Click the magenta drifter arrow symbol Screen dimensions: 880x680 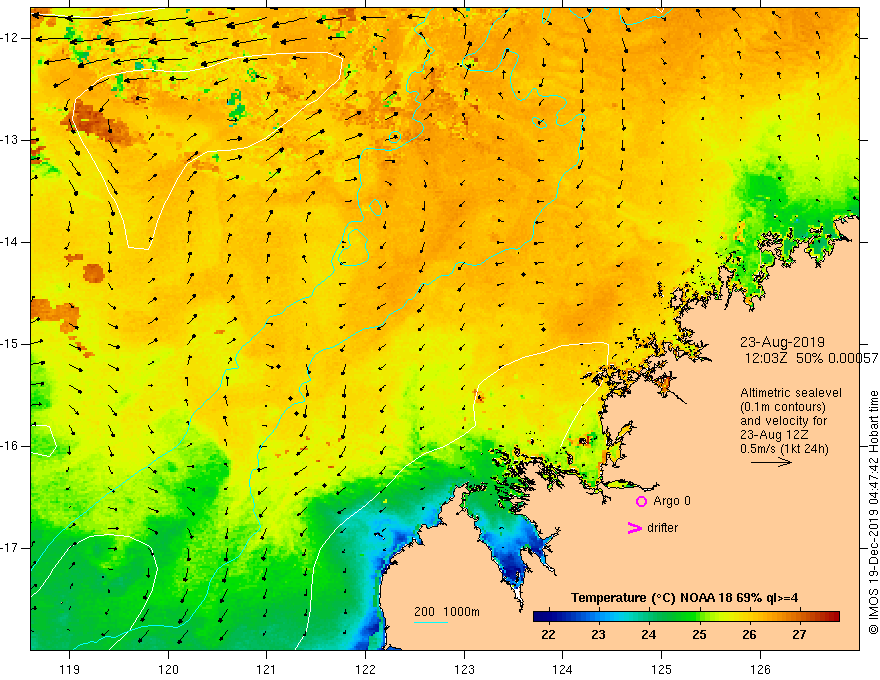pyautogui.click(x=634, y=528)
